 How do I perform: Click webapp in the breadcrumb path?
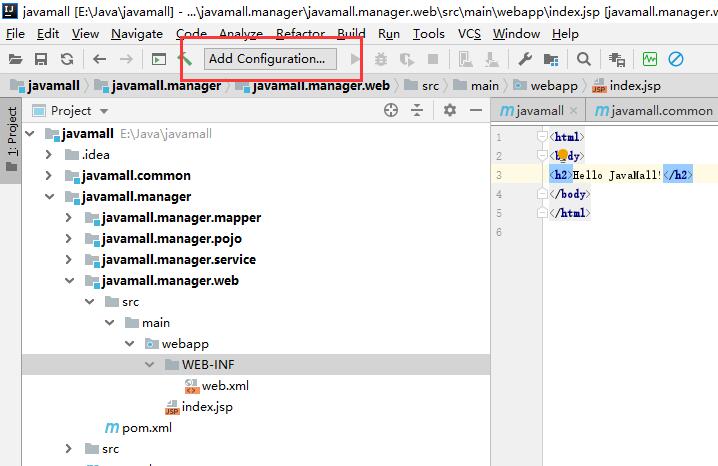click(x=553, y=86)
